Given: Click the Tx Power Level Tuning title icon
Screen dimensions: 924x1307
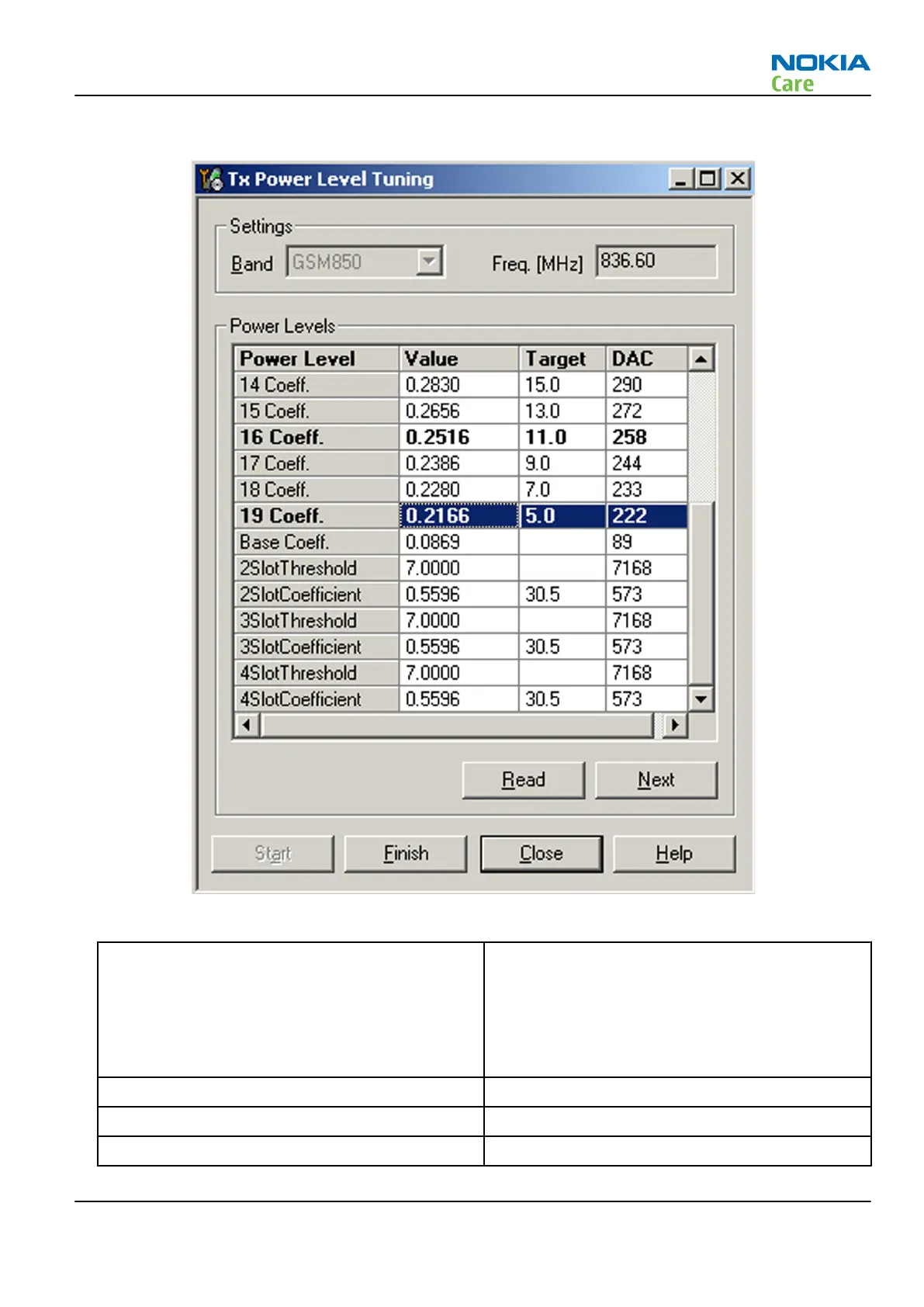Looking at the screenshot, I should (x=210, y=179).
